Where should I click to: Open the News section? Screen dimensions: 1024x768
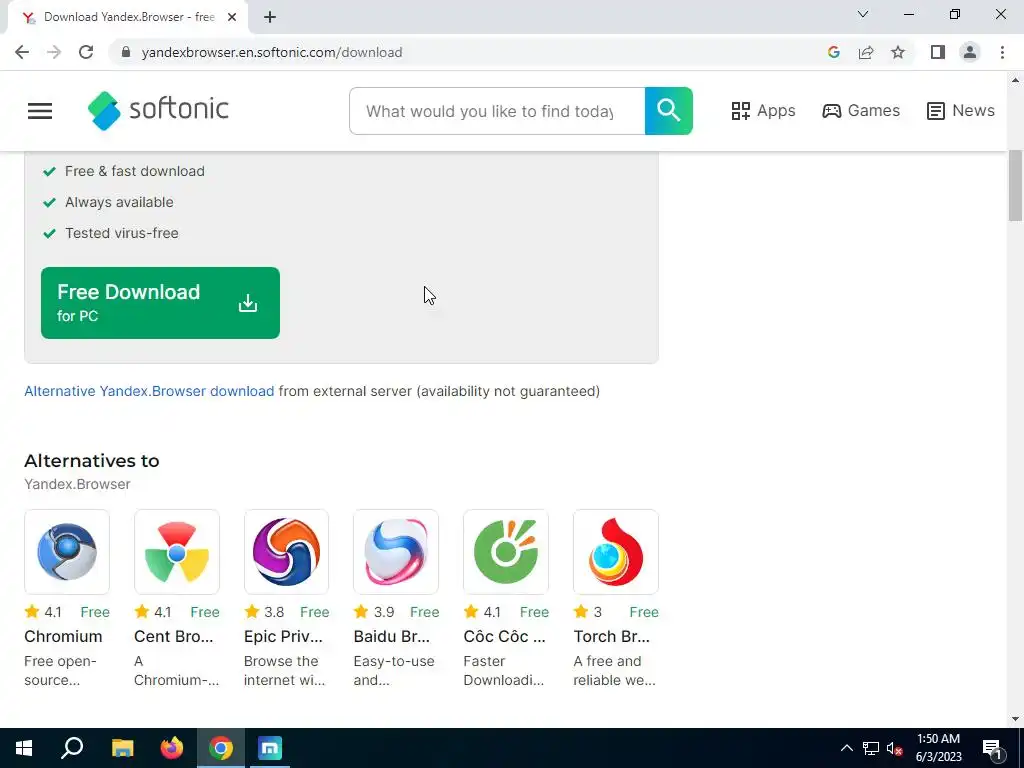[961, 111]
